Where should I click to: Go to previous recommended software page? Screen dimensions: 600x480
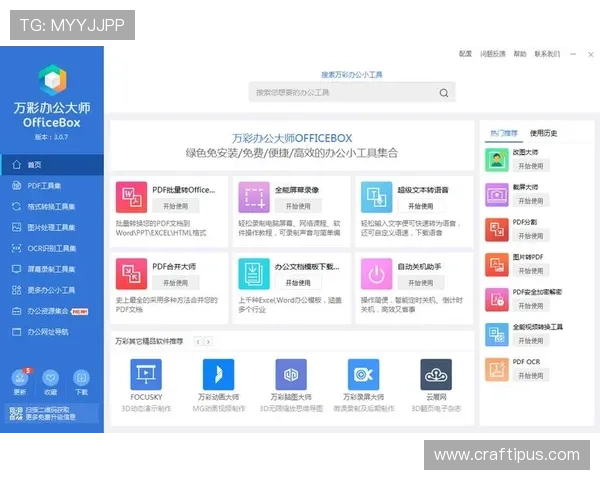point(198,341)
